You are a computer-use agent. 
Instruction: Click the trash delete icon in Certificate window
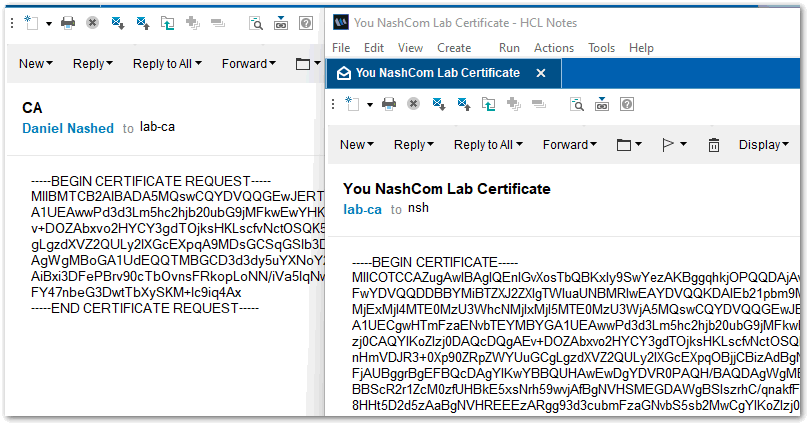click(714, 145)
